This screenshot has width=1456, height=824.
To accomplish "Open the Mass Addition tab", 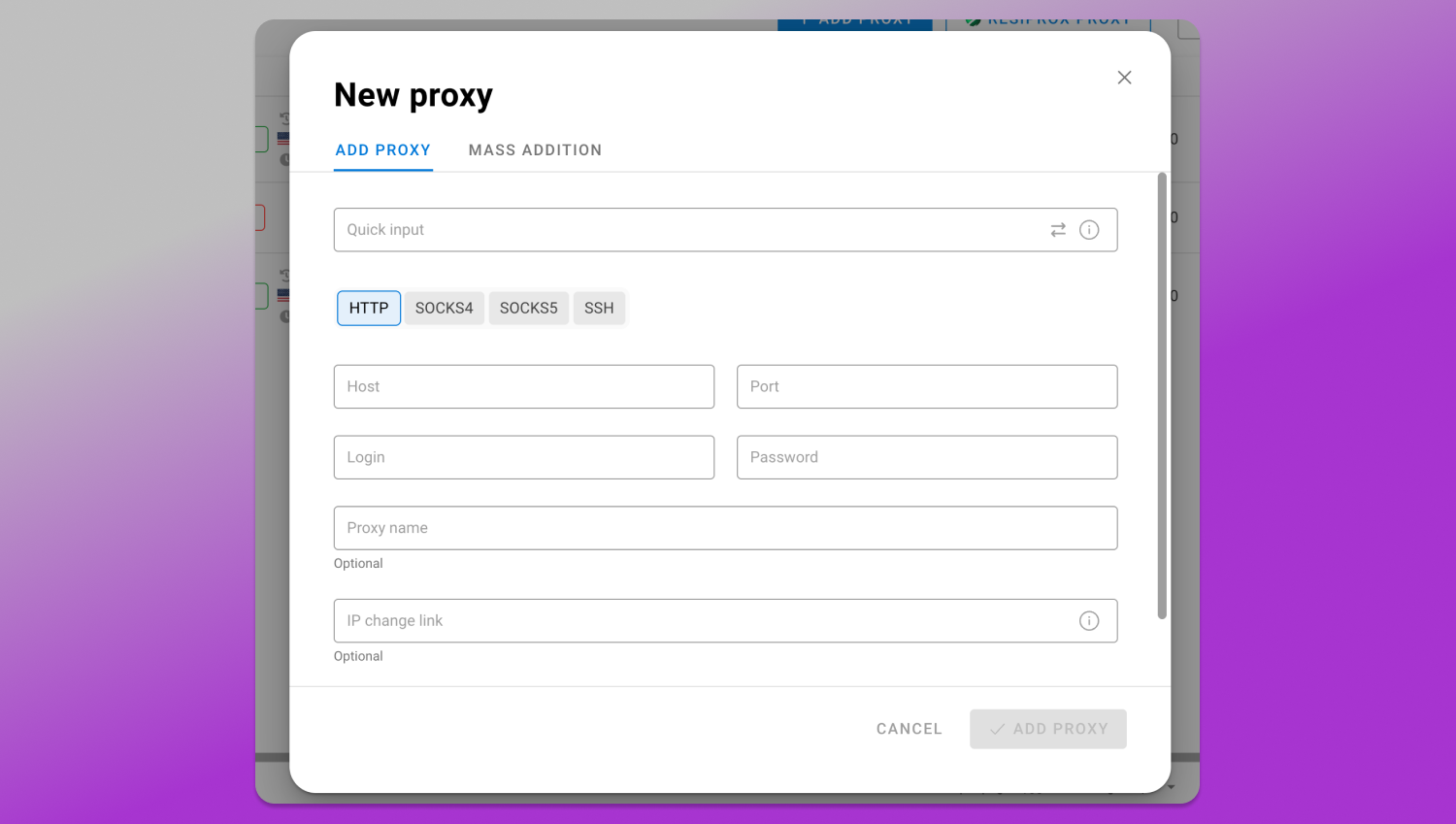I will 535,150.
